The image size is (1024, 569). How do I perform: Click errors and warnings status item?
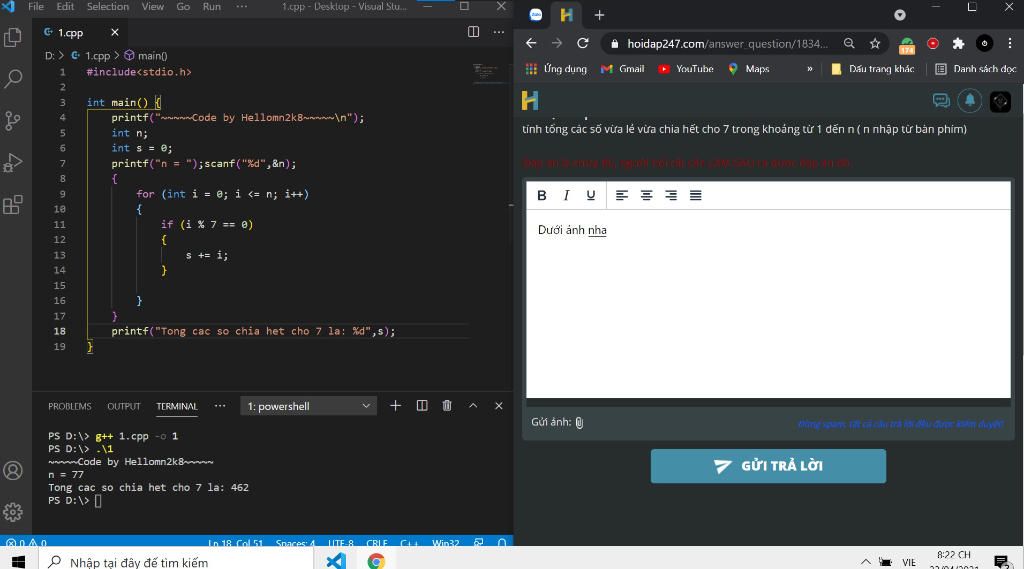click(26, 542)
